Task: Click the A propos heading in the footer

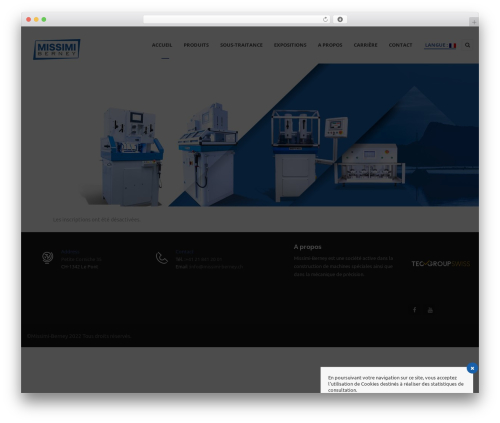Action: (307, 247)
